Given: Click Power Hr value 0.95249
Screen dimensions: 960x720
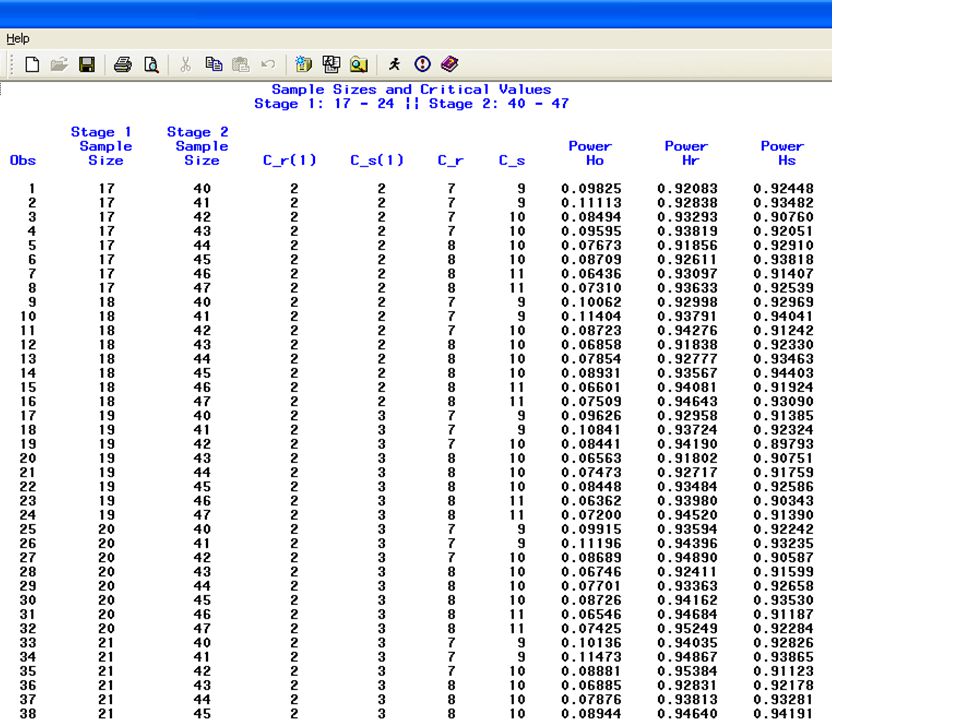Looking at the screenshot, I should [688, 629].
